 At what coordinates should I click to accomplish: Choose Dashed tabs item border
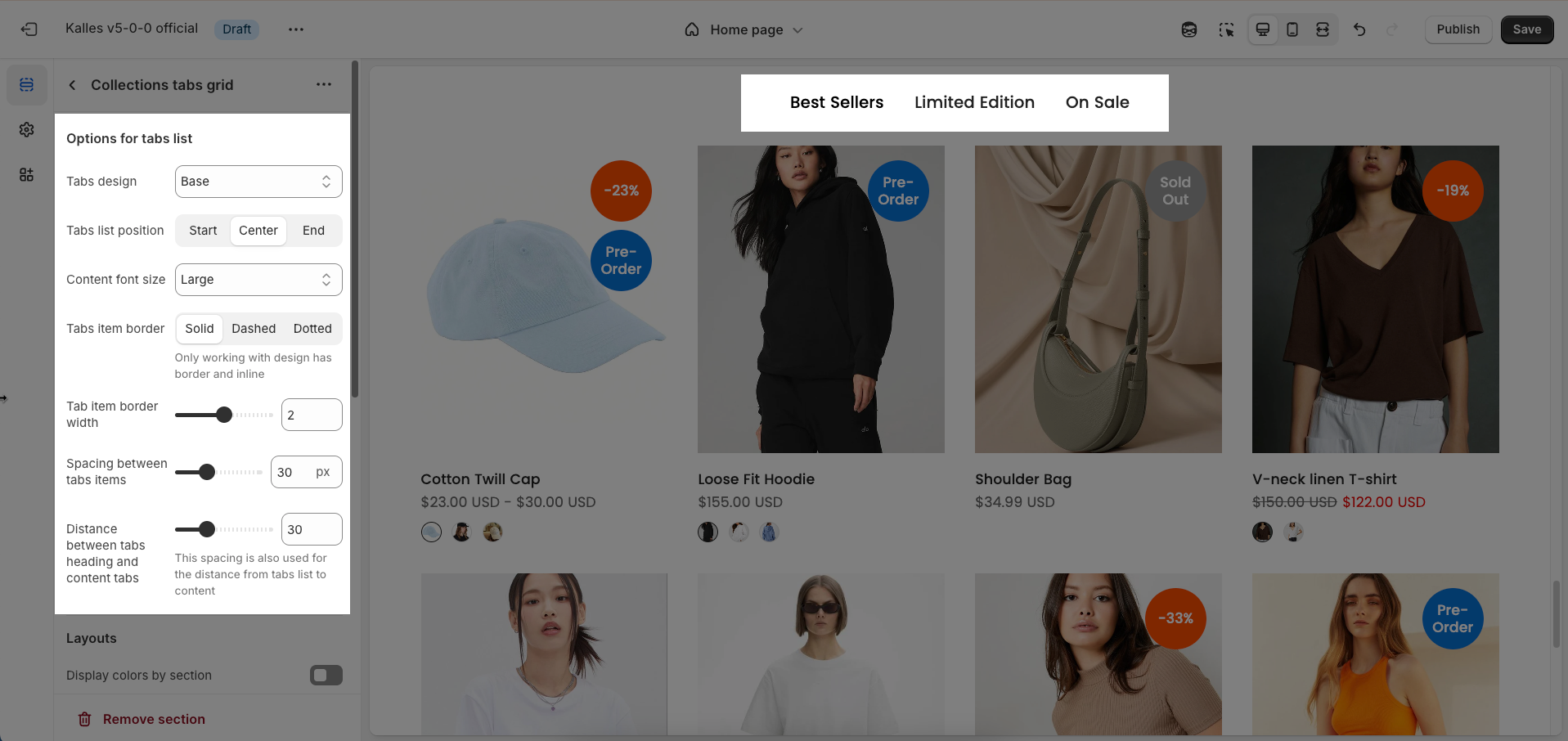pyautogui.click(x=254, y=329)
